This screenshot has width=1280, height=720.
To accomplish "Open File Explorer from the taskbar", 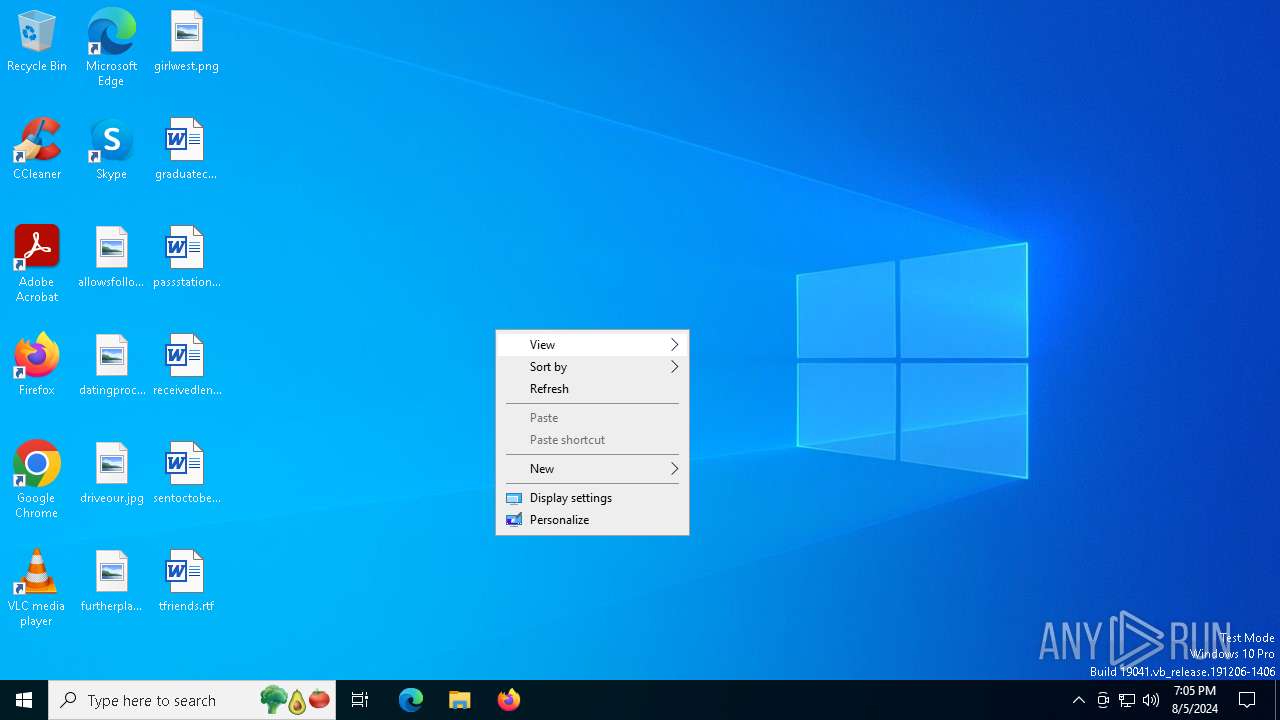I will pos(460,700).
